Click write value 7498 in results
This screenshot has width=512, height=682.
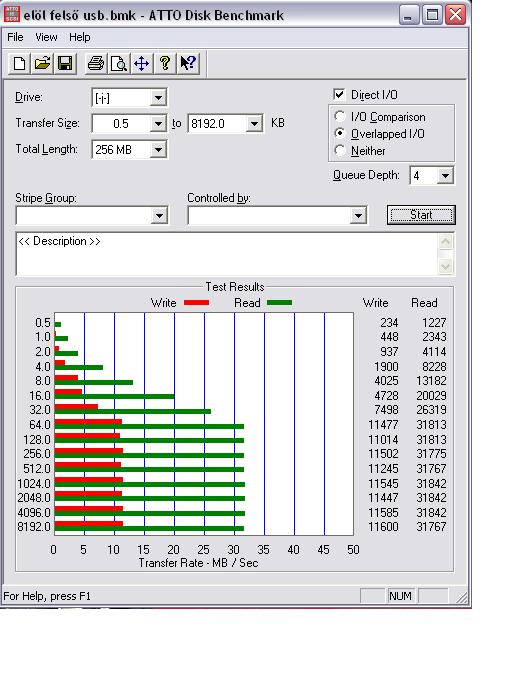(386, 410)
